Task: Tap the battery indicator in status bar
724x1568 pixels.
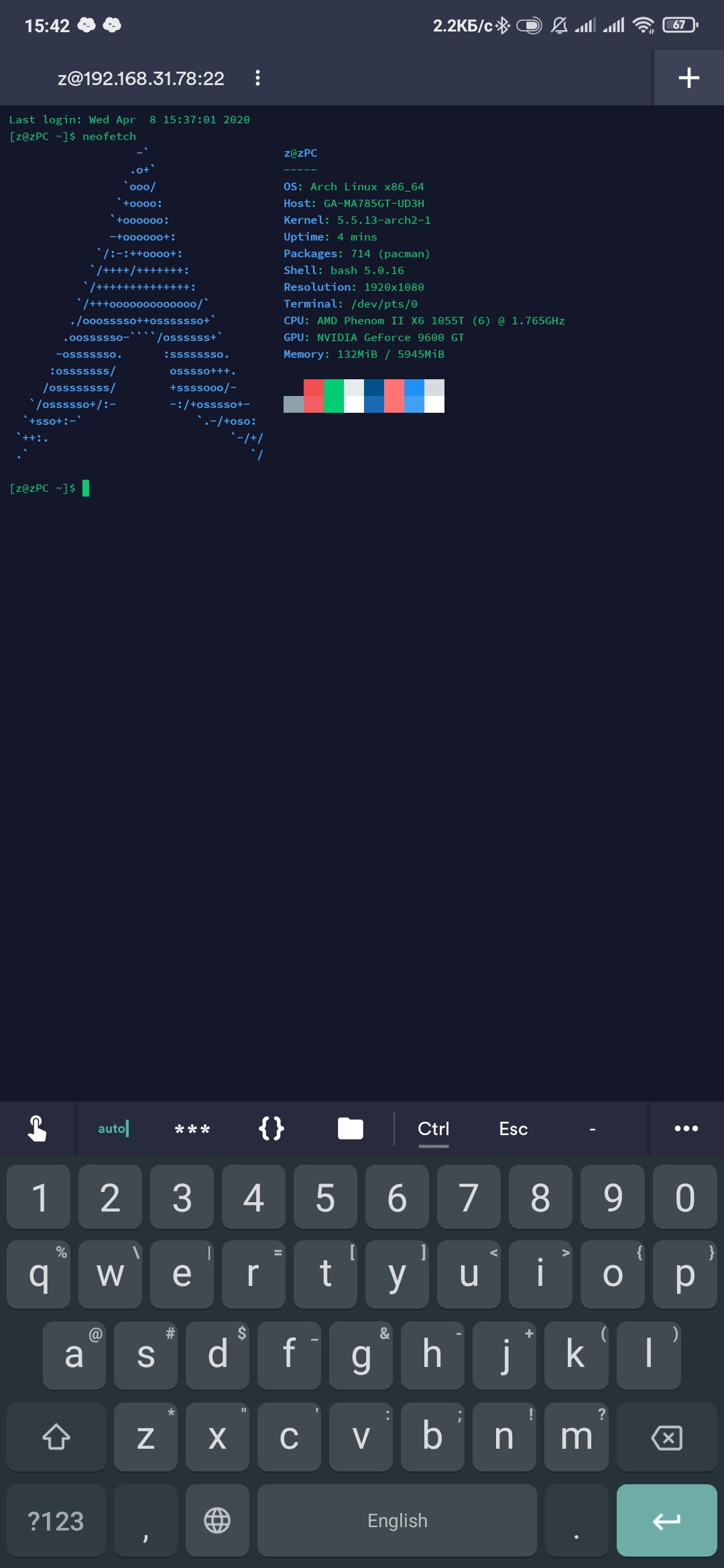Action: 680,25
